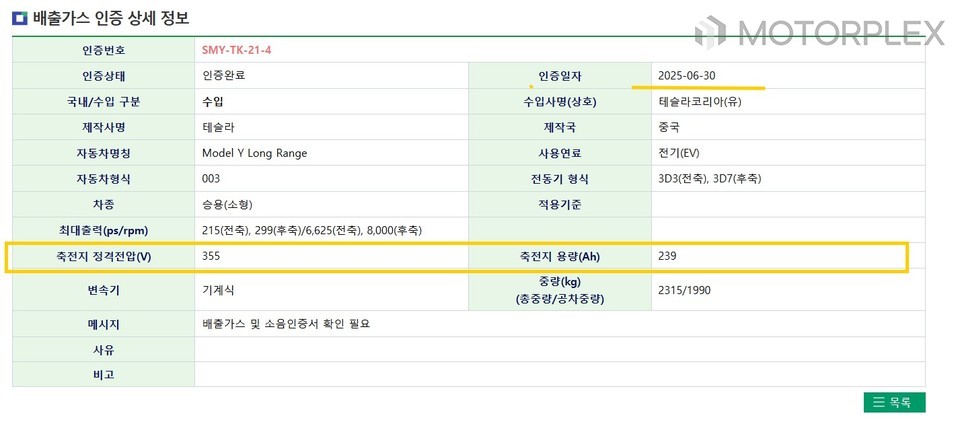This screenshot has height=426, width=960.
Task: Click the 인증완료 status value
Action: (223, 76)
